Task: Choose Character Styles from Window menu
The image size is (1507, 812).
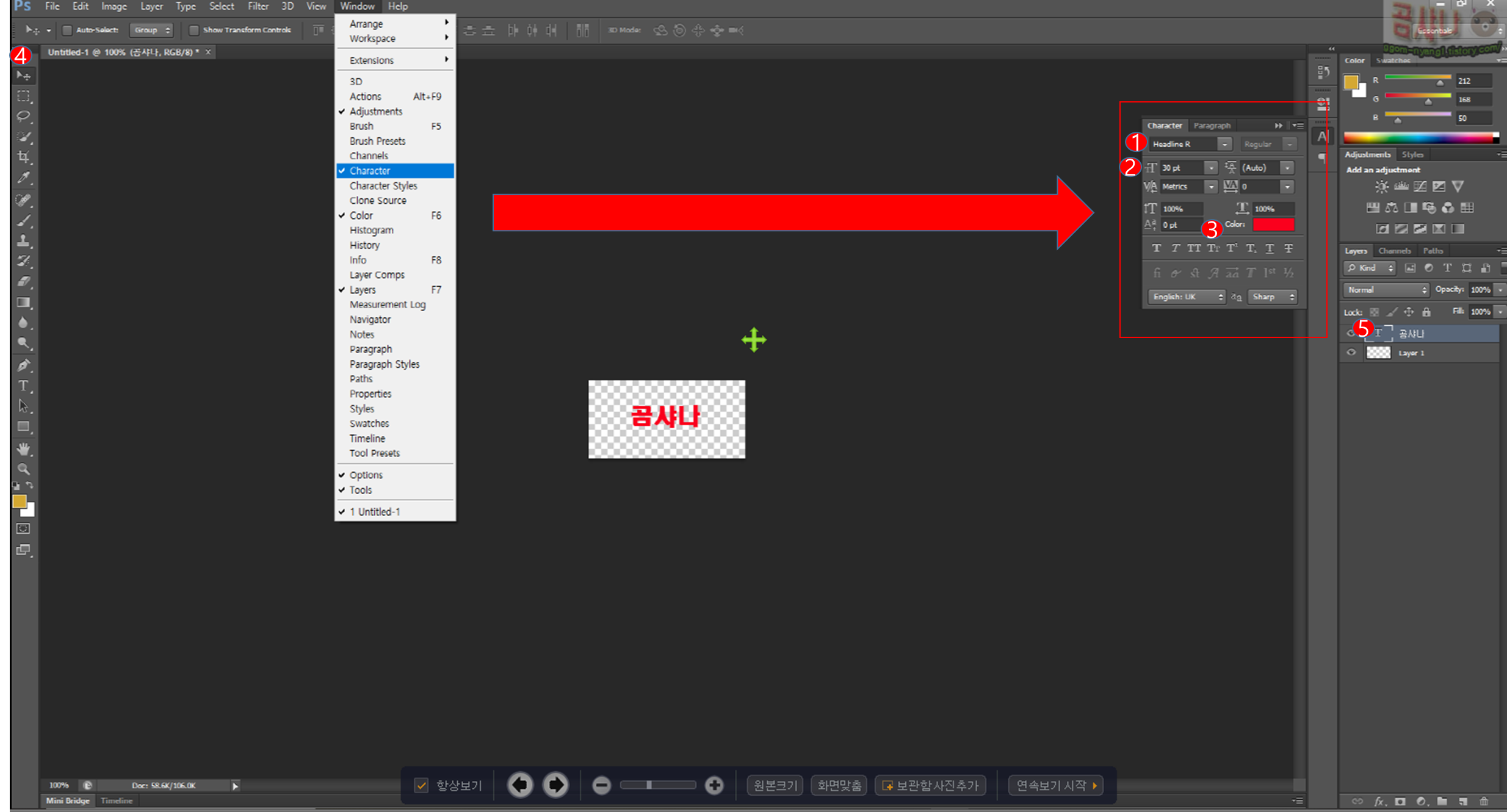Action: [x=394, y=186]
